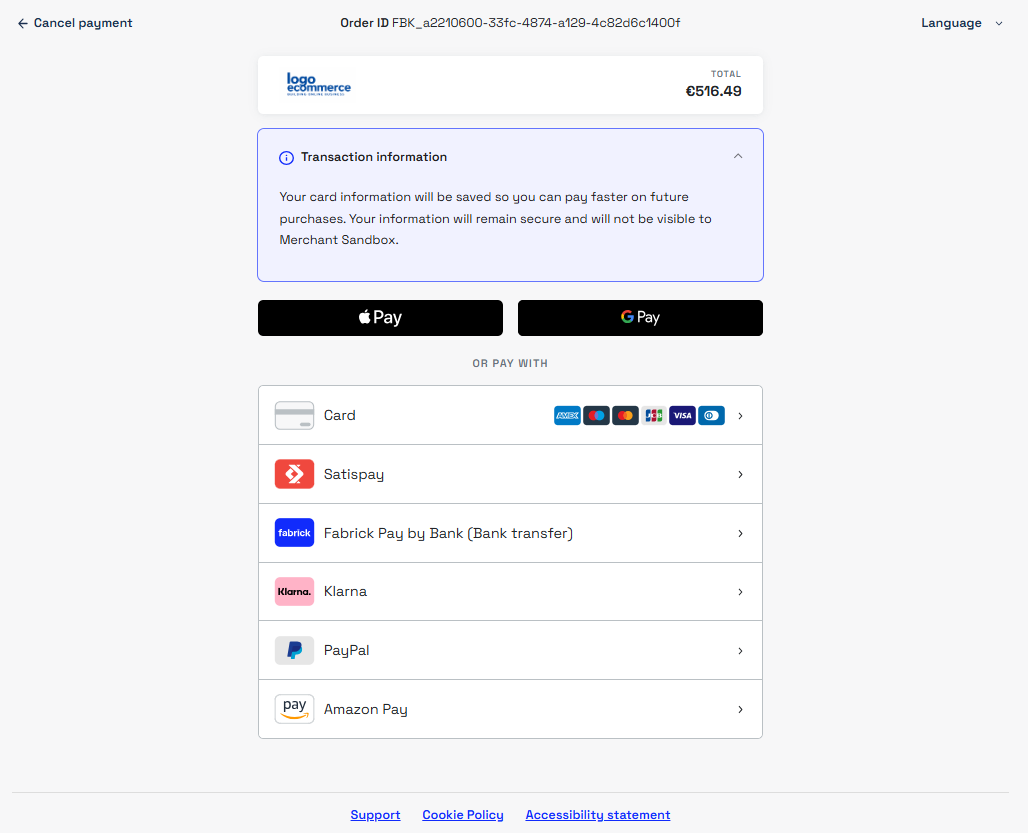Click the Diners Club card badge
Viewport: 1028px width, 833px height.
tap(711, 416)
